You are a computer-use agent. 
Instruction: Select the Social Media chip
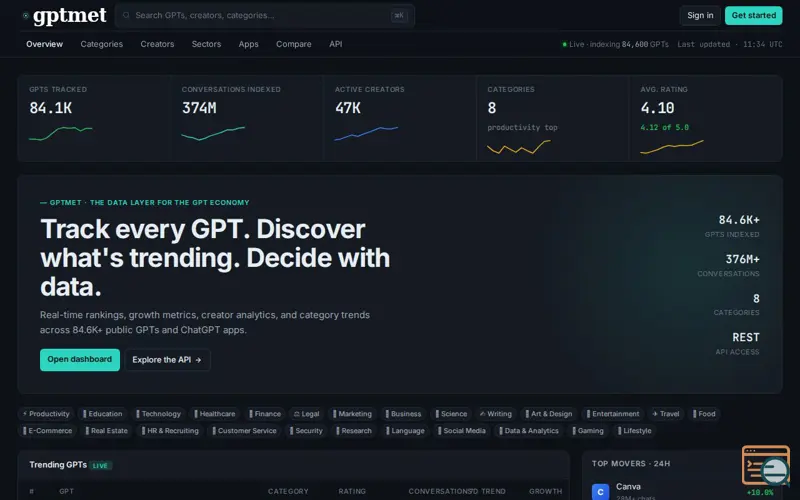pyautogui.click(x=462, y=431)
